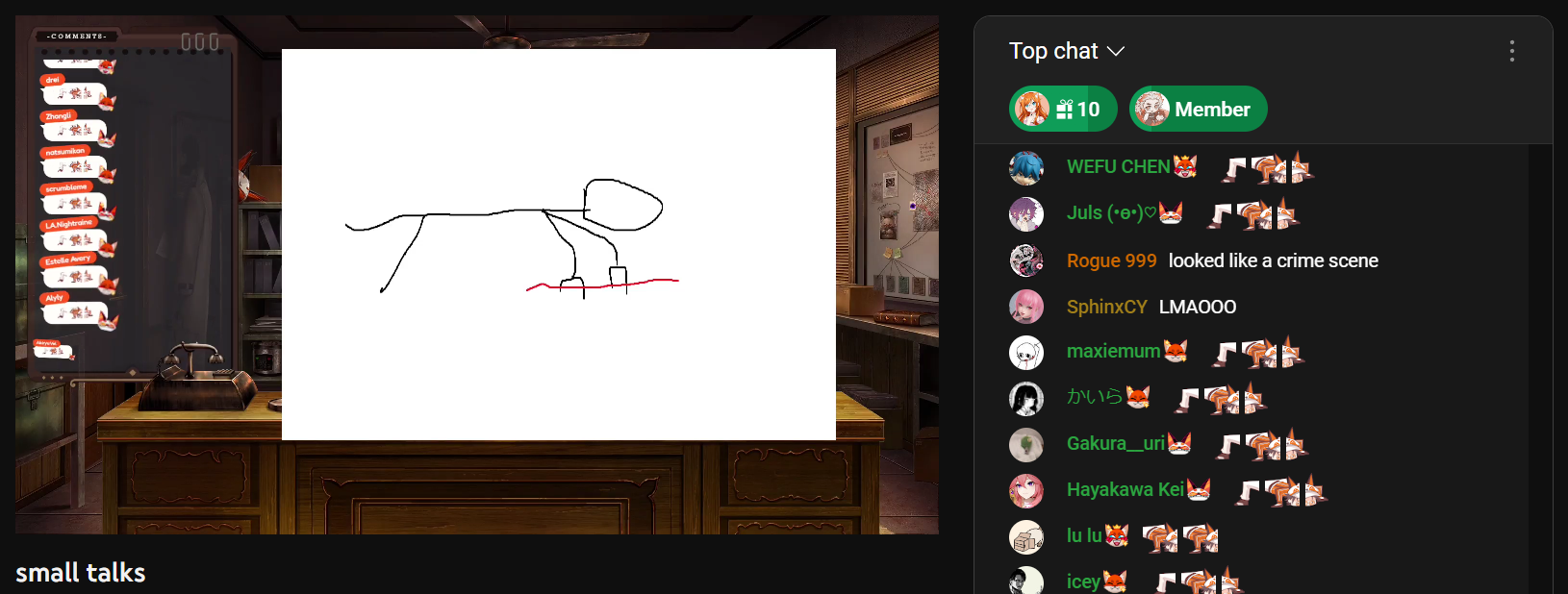The image size is (1568, 594).
Task: Click maxiemum username
Action: coord(1113,351)
